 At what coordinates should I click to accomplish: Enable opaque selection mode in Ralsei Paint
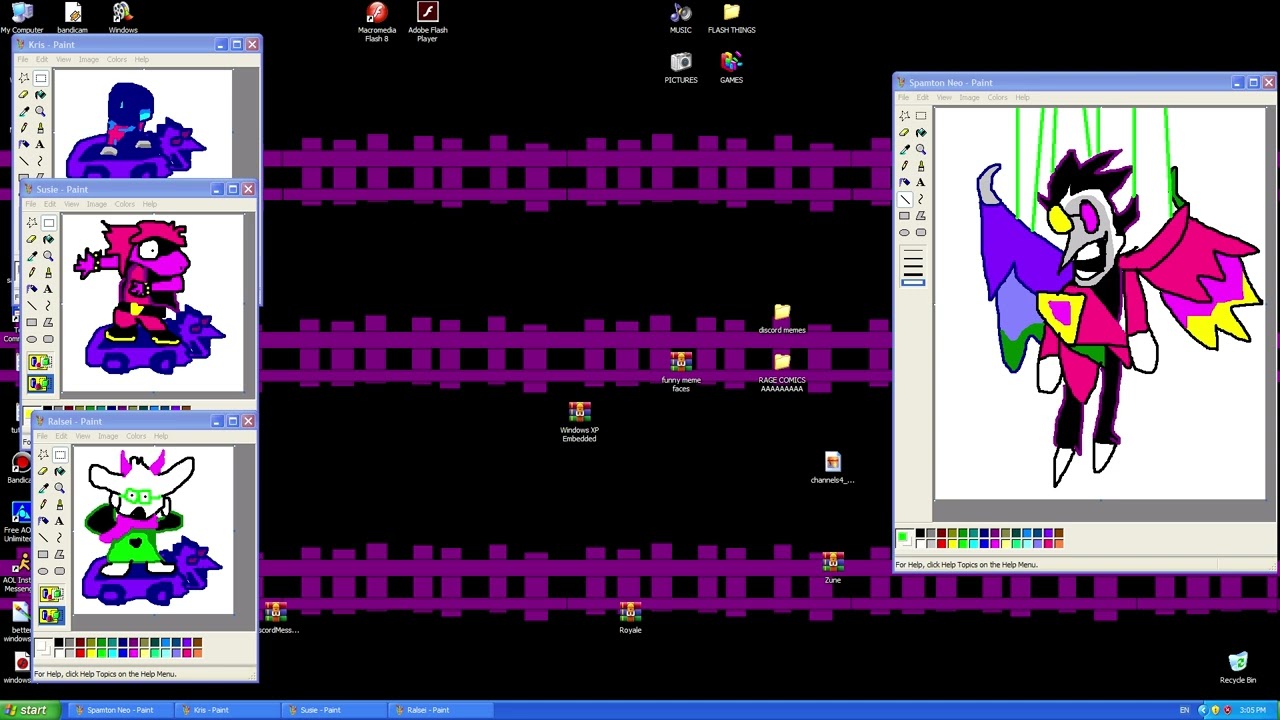click(x=51, y=595)
